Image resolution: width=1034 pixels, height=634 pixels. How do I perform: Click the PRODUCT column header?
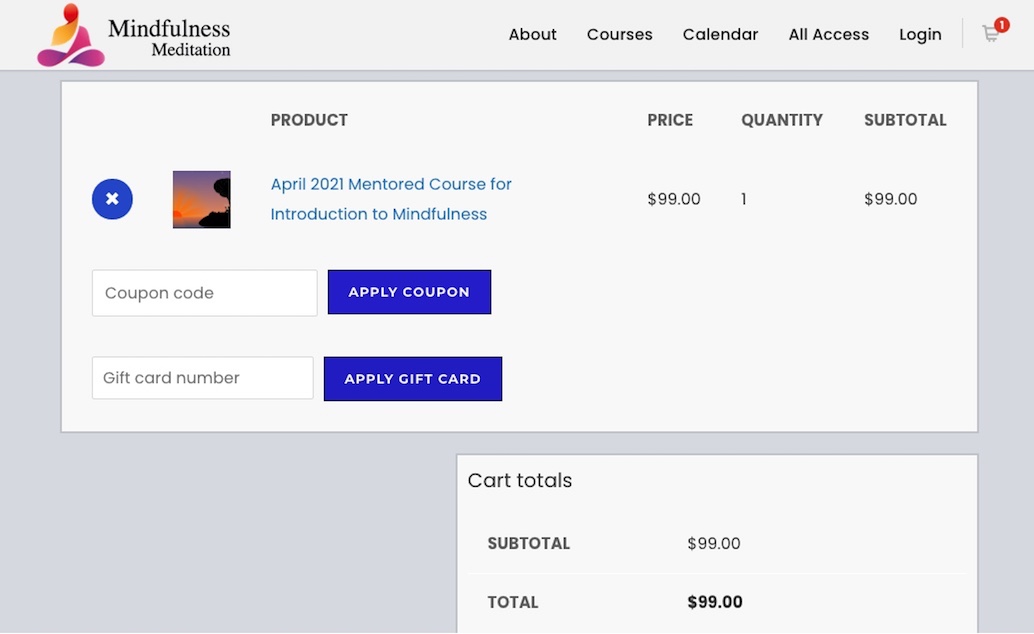[309, 120]
